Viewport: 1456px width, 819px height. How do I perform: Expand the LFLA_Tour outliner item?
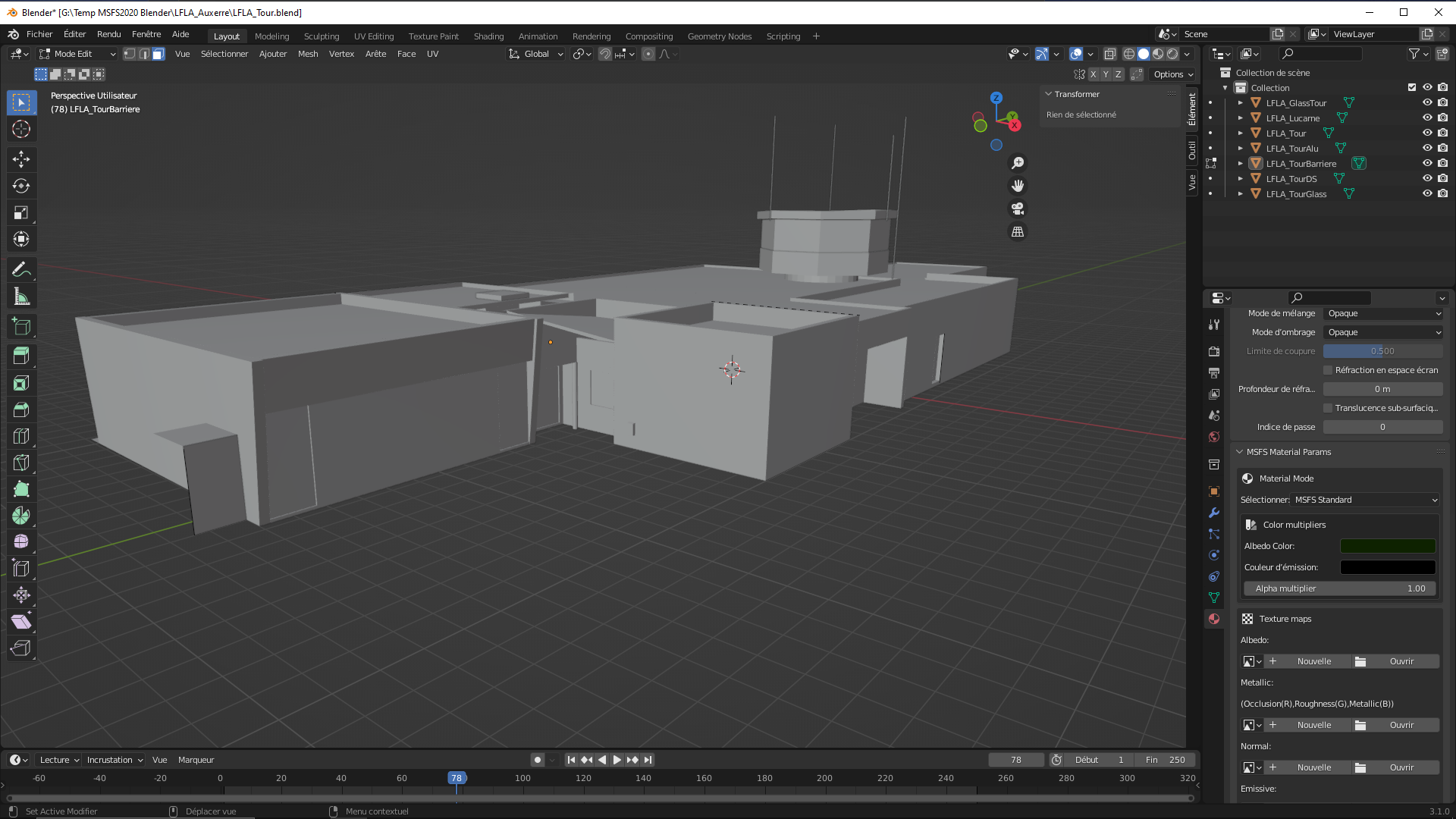(x=1241, y=133)
